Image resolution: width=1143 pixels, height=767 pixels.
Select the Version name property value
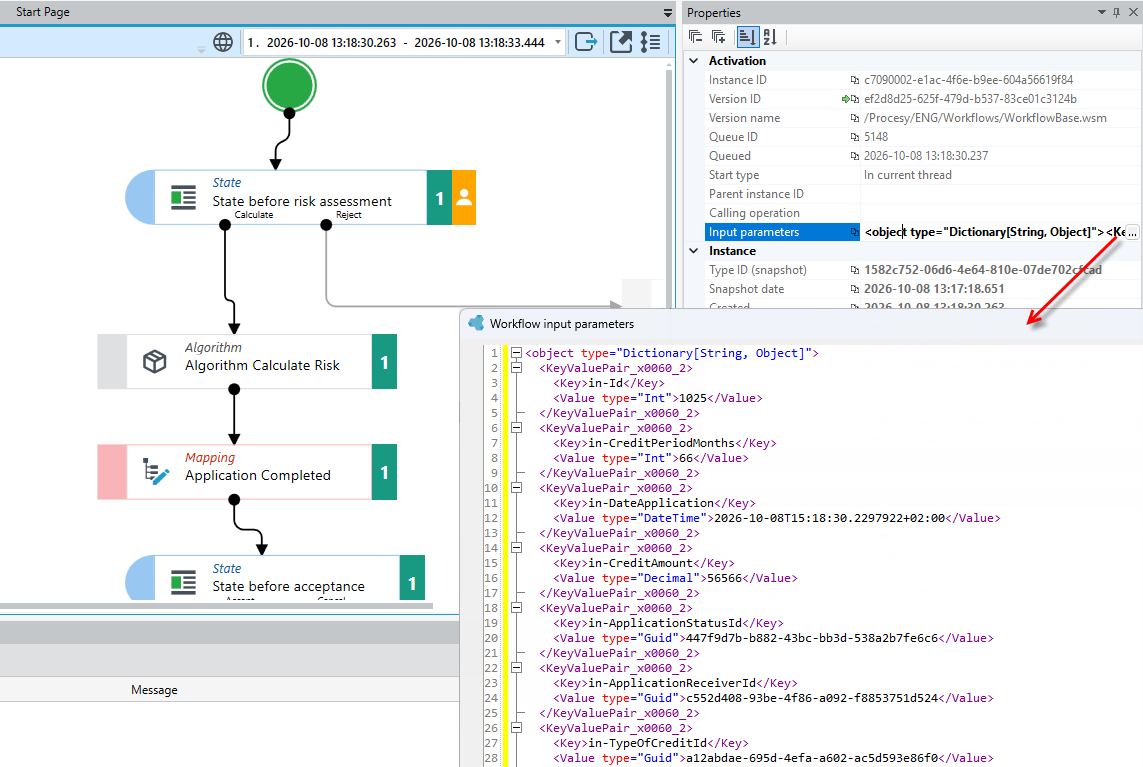pyautogui.click(x=985, y=118)
